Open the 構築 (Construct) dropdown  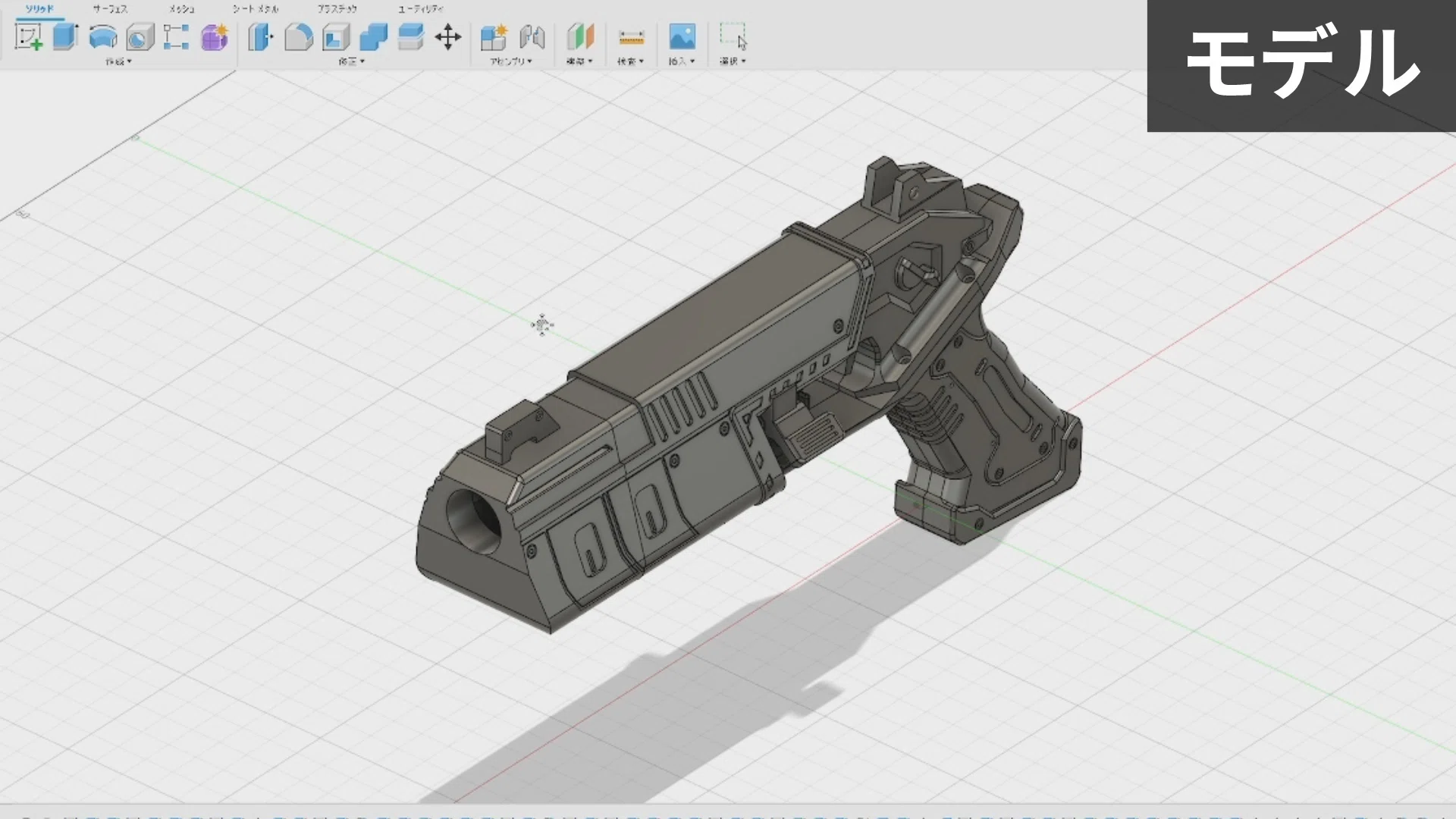[579, 61]
